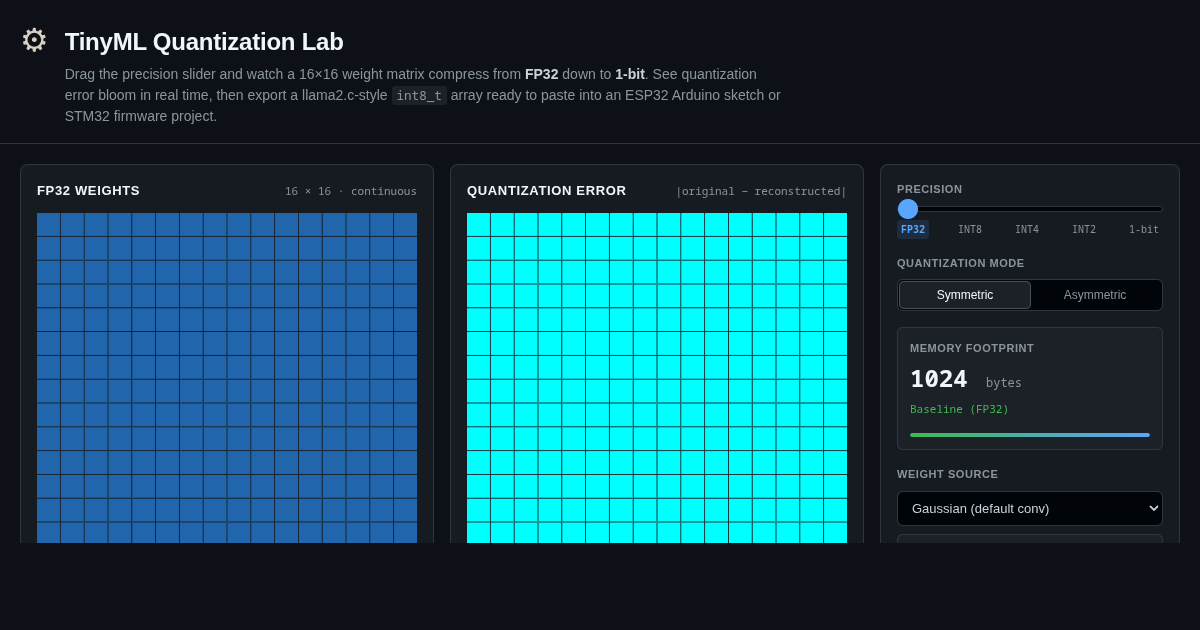The width and height of the screenshot is (1200, 630).
Task: Click the PRECISION section label
Action: coord(930,189)
